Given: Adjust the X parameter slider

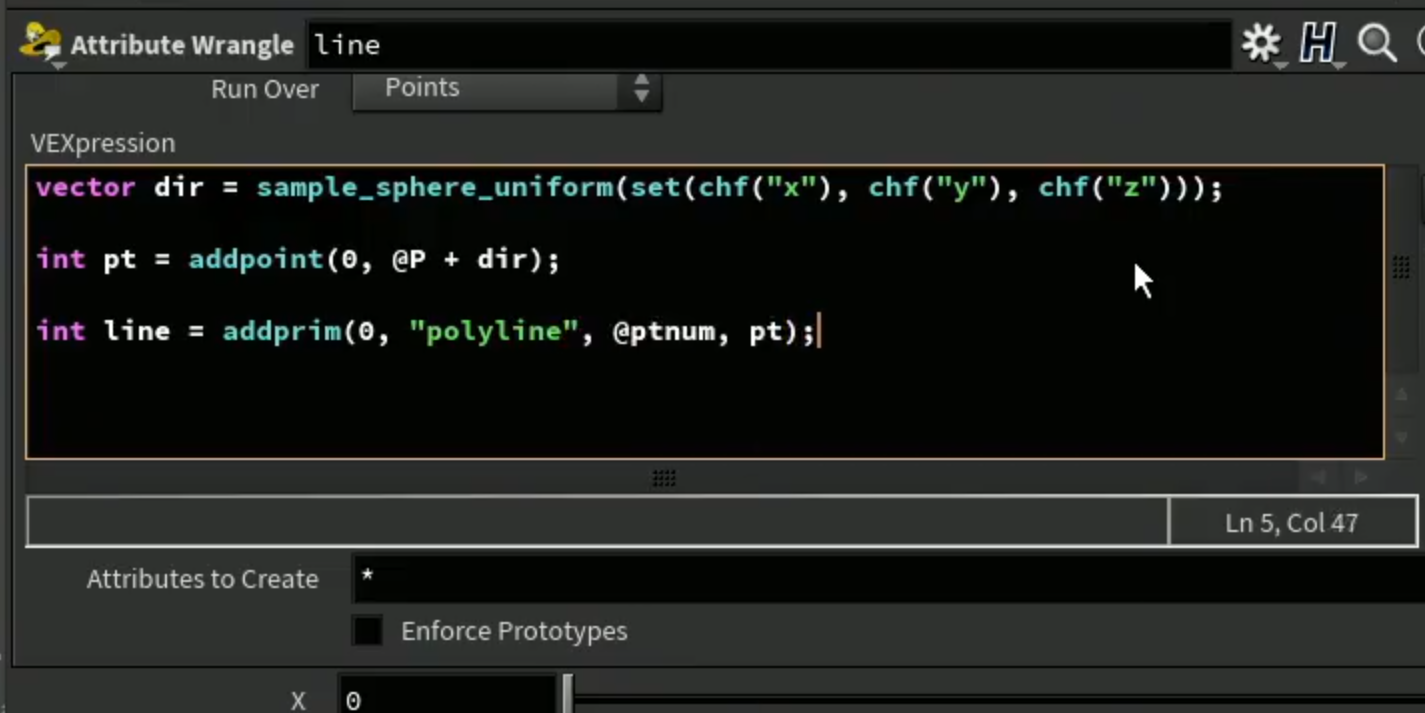Looking at the screenshot, I should coord(568,694).
